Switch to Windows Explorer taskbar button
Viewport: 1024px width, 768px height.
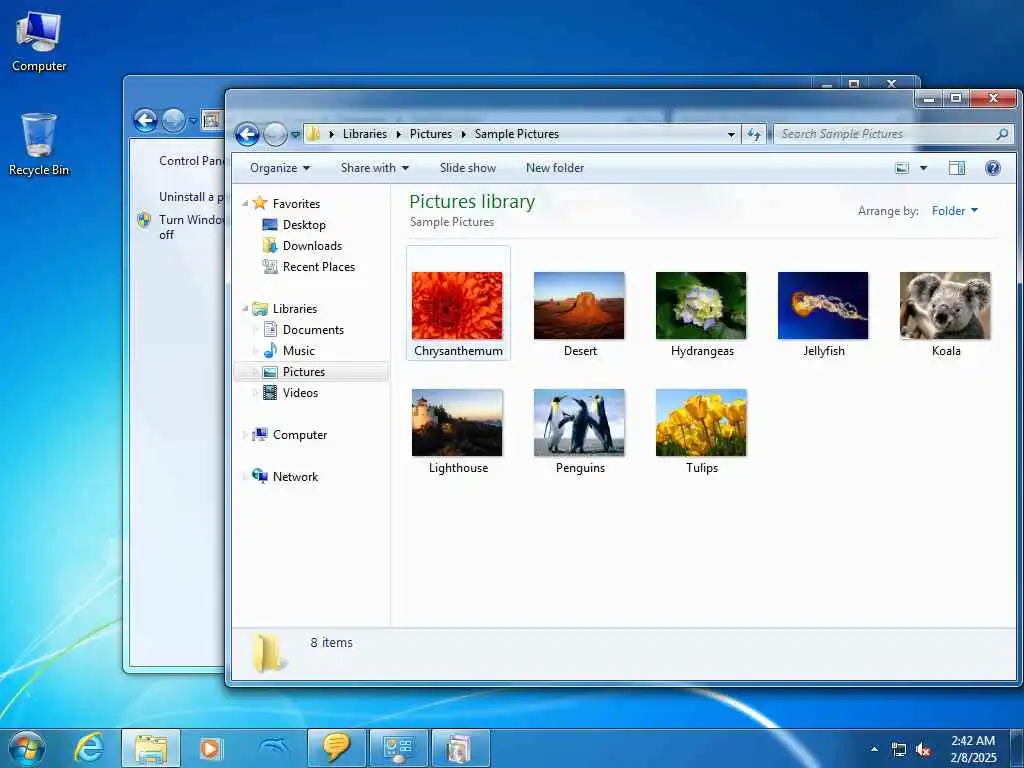pyautogui.click(x=151, y=748)
